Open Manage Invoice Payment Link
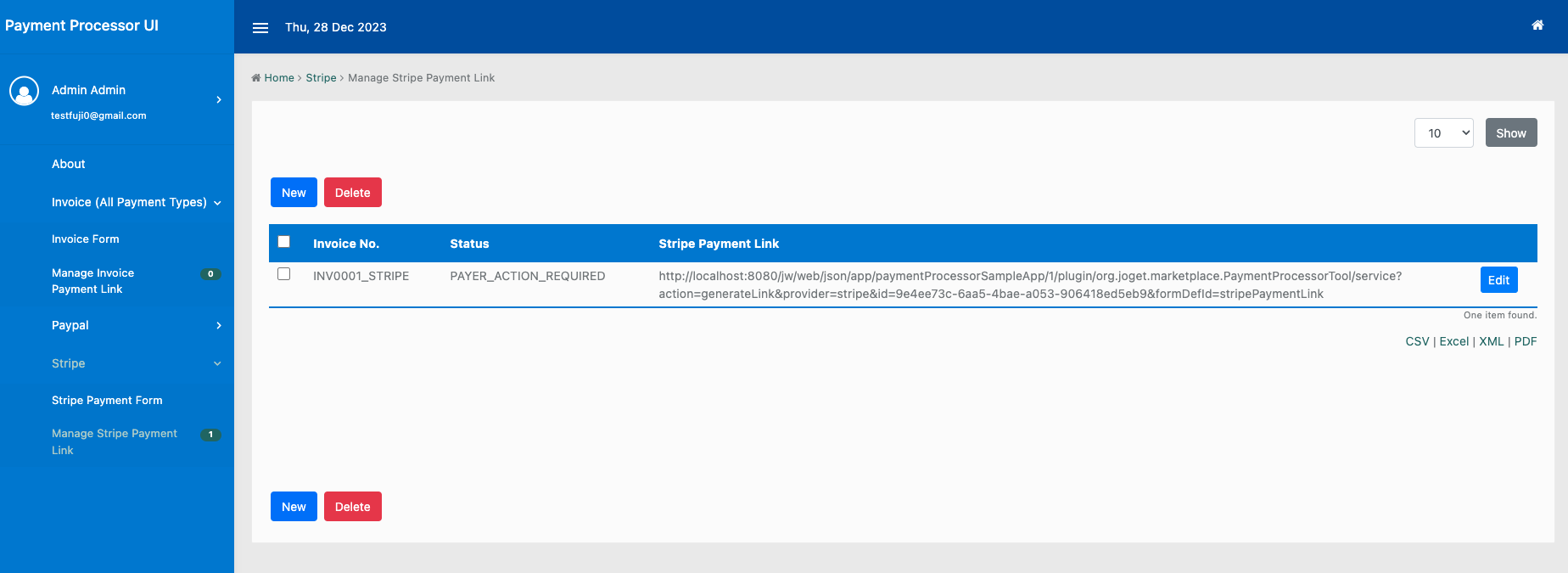This screenshot has width=1568, height=573. coord(93,281)
